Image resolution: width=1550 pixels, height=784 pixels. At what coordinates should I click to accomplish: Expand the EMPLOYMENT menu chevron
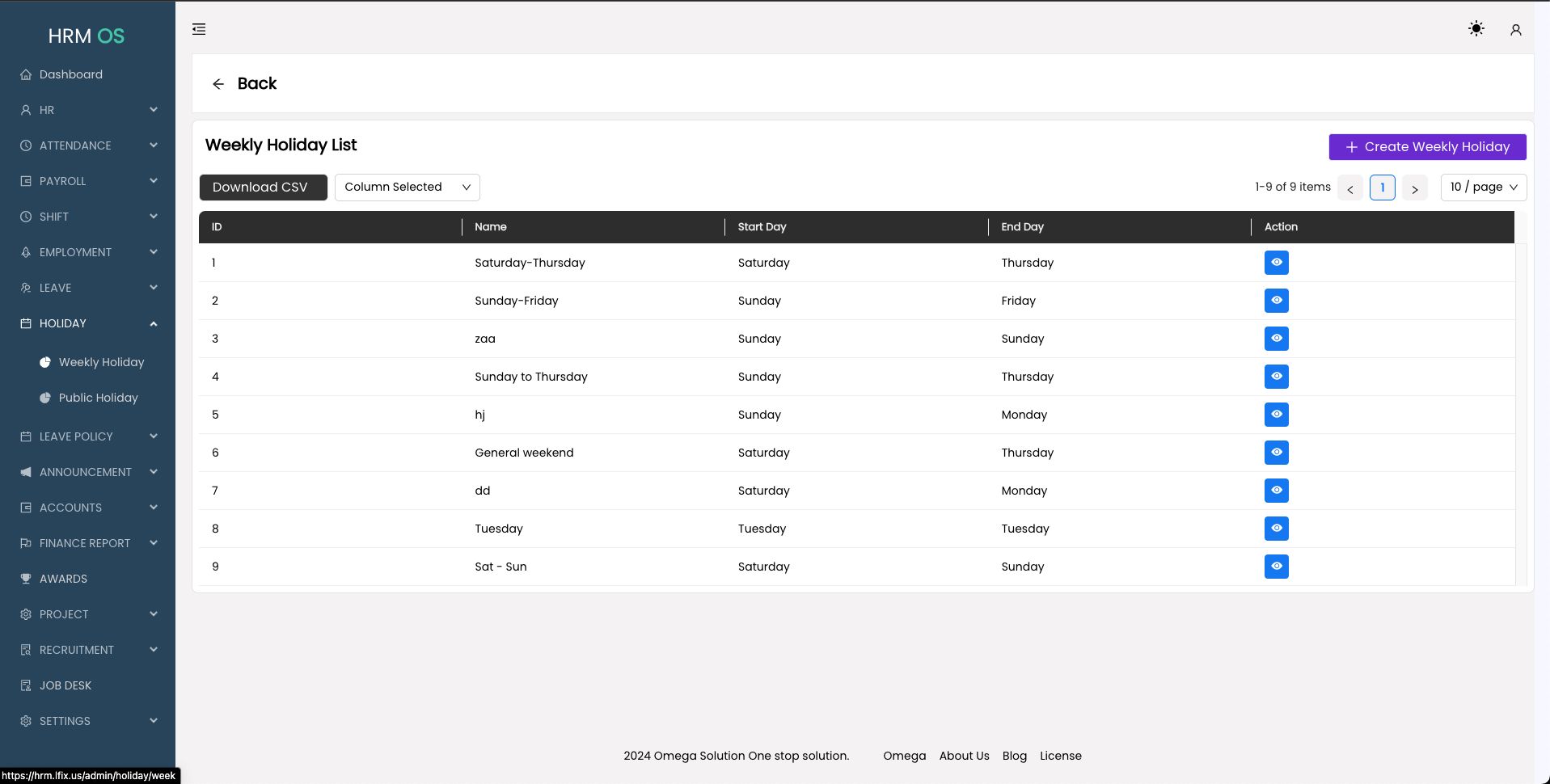[154, 252]
